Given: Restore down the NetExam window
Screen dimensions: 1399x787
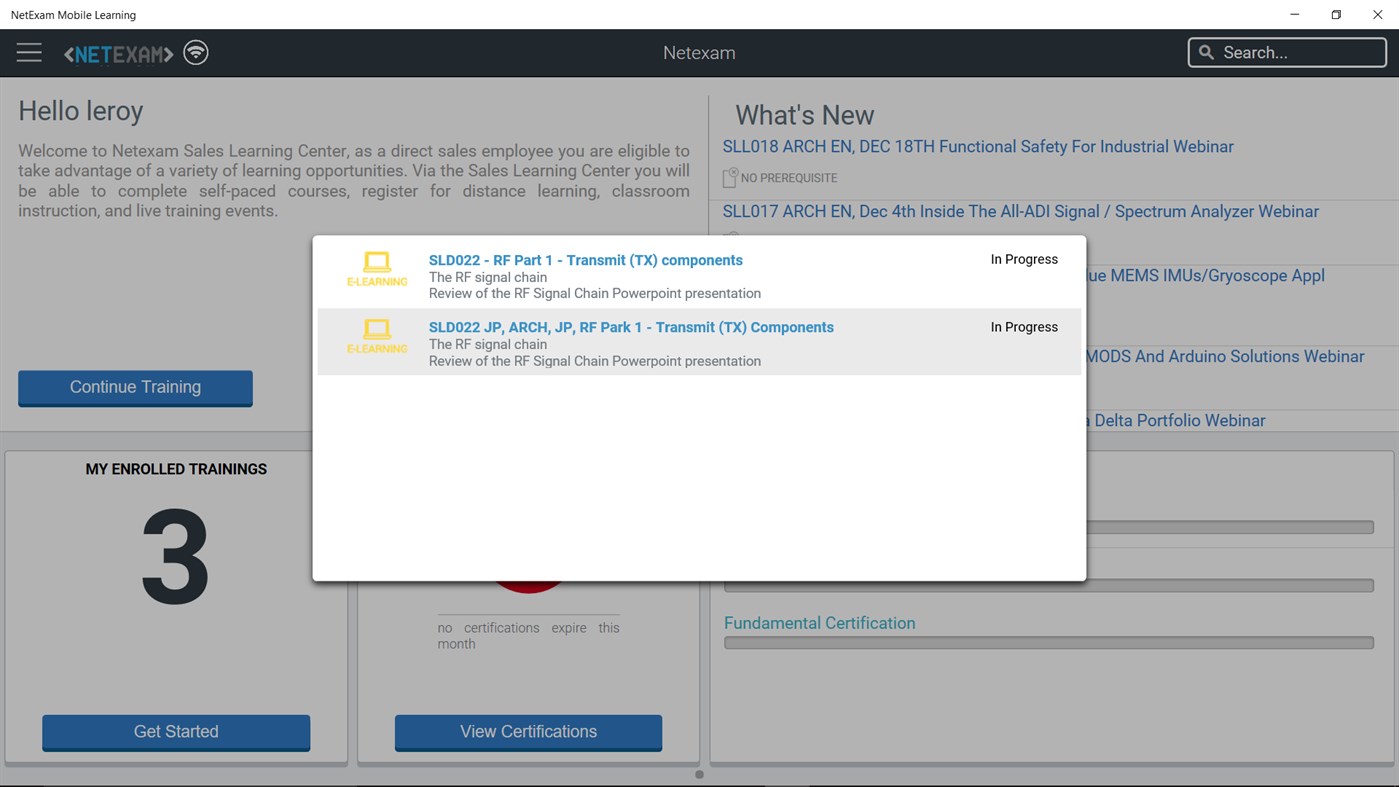Looking at the screenshot, I should tap(1336, 15).
